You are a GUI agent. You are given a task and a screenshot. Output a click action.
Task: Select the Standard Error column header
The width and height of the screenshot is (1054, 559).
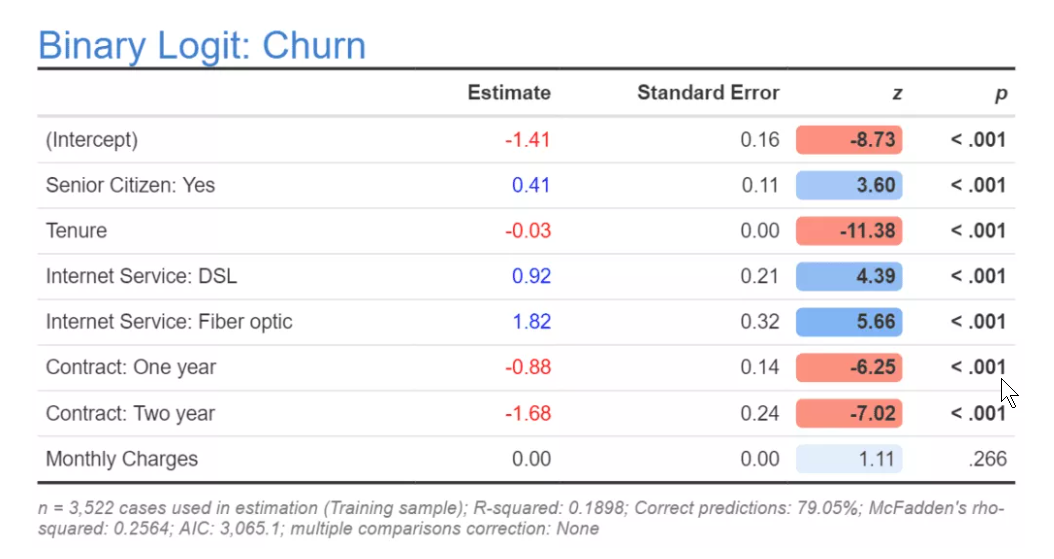tap(708, 92)
